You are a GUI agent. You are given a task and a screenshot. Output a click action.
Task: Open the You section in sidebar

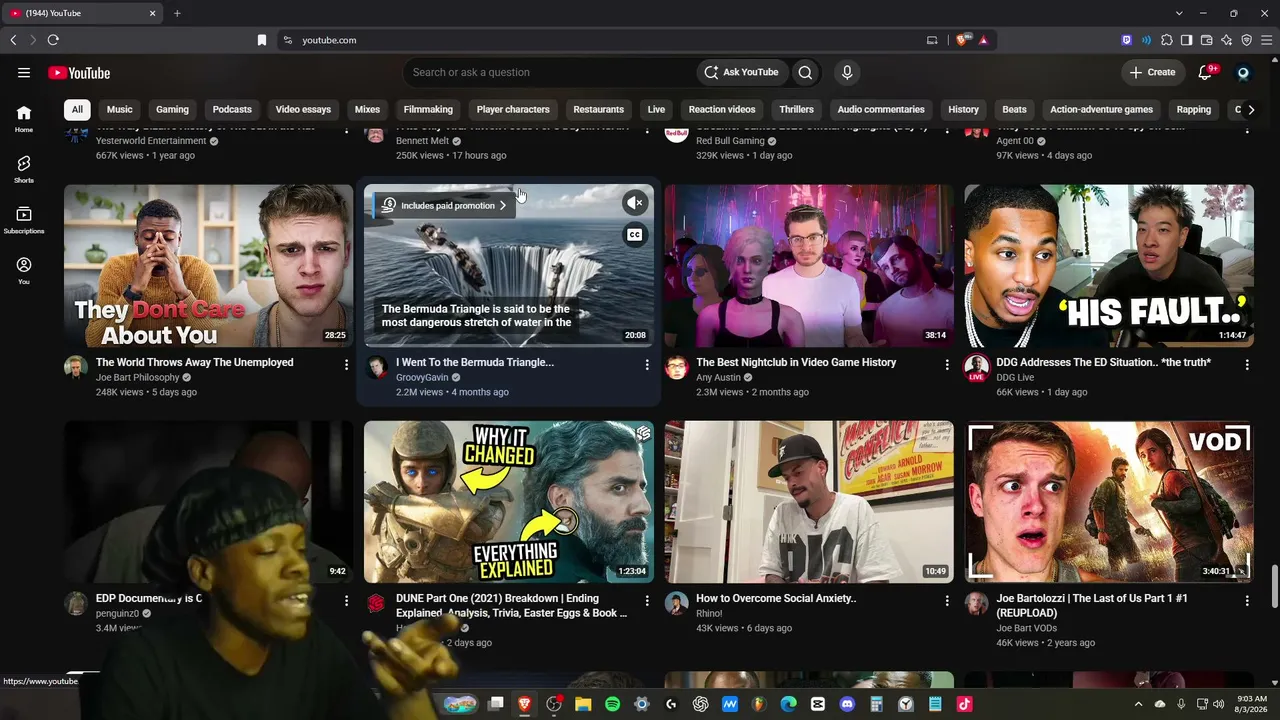(x=24, y=270)
